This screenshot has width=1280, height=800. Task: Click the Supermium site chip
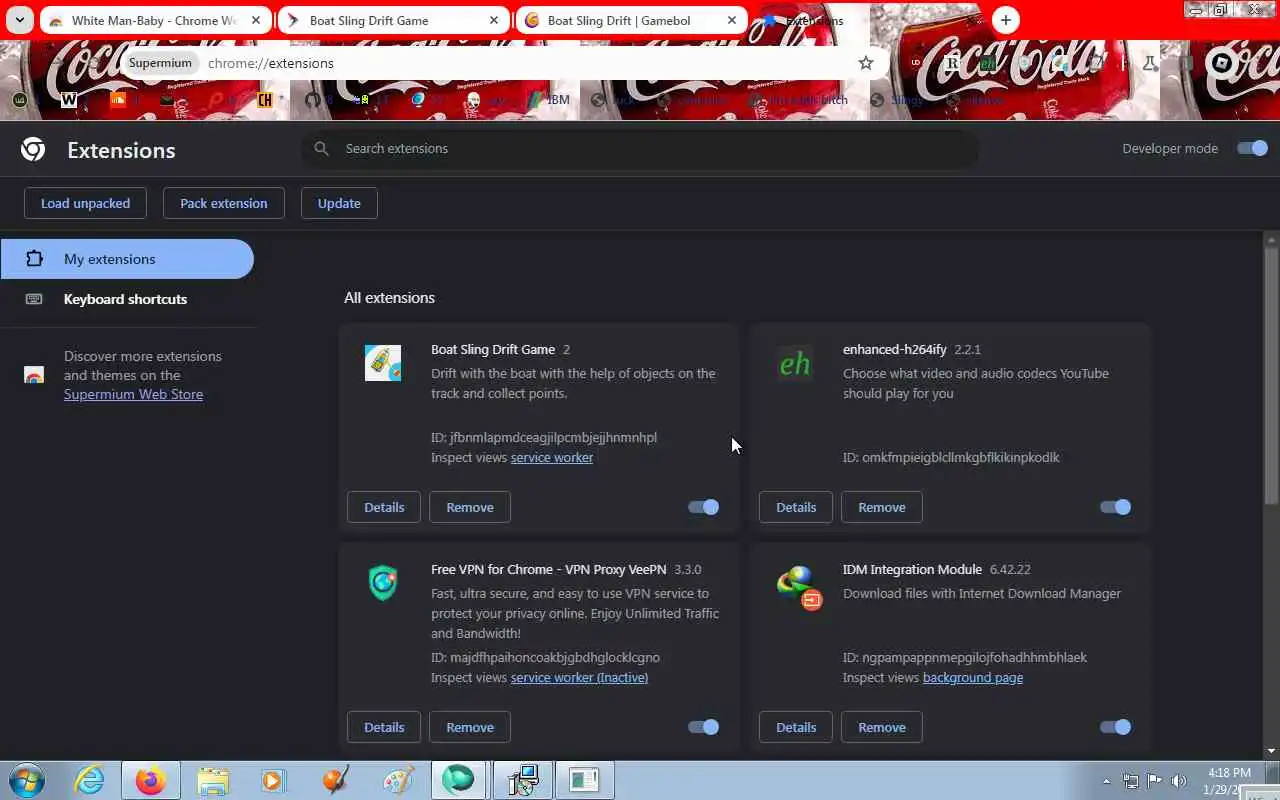160,63
